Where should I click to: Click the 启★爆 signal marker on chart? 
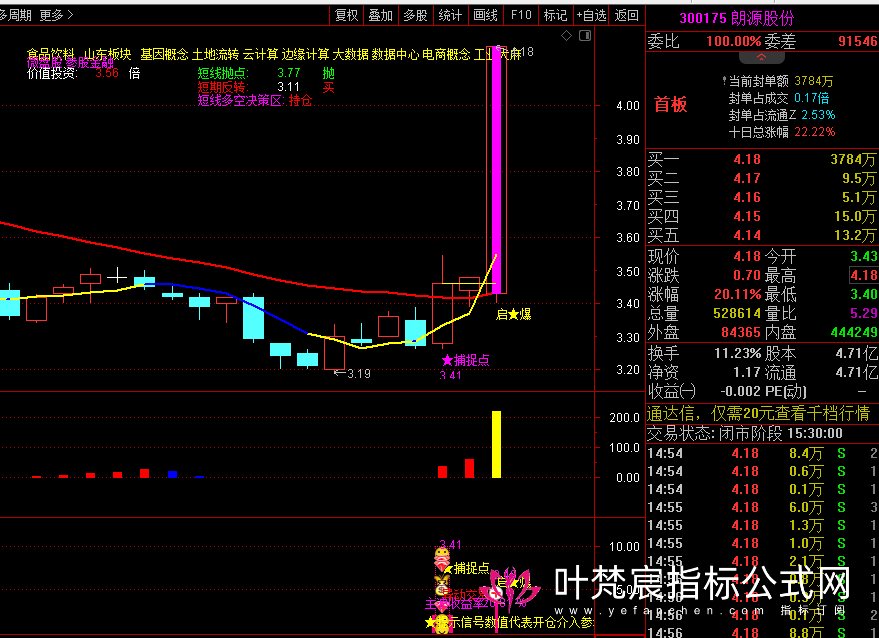coord(513,315)
